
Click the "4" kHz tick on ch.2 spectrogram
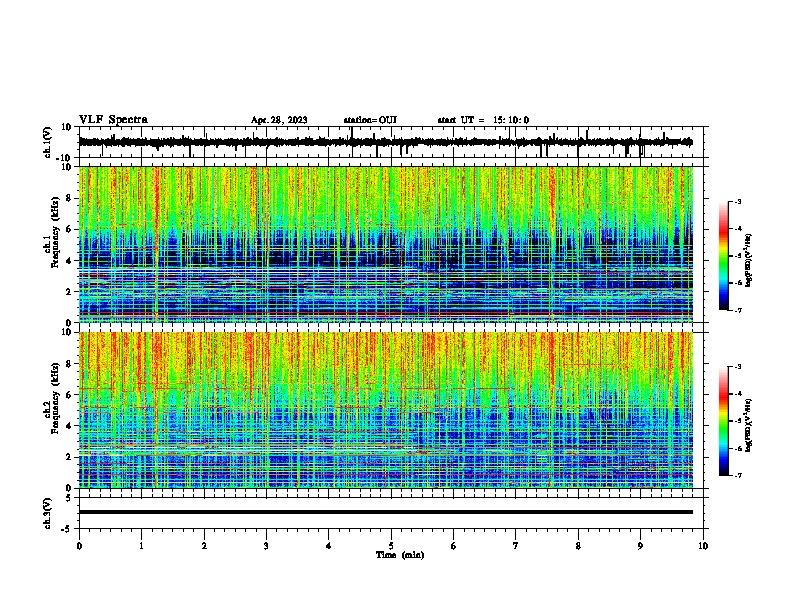pos(69,426)
